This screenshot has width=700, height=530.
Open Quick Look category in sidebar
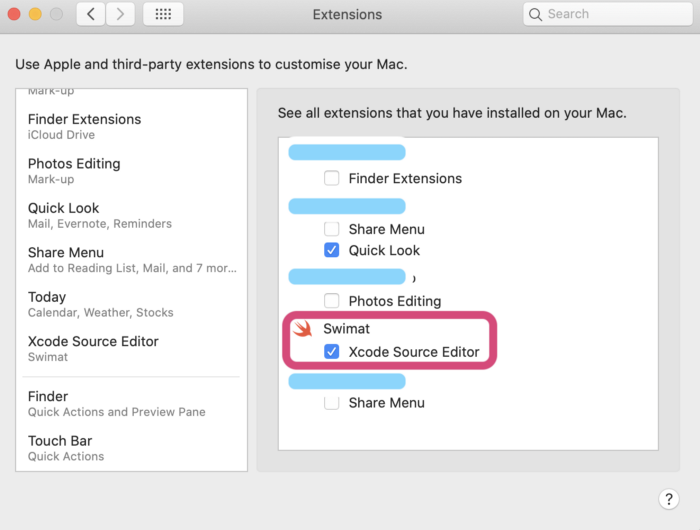pyautogui.click(x=64, y=215)
